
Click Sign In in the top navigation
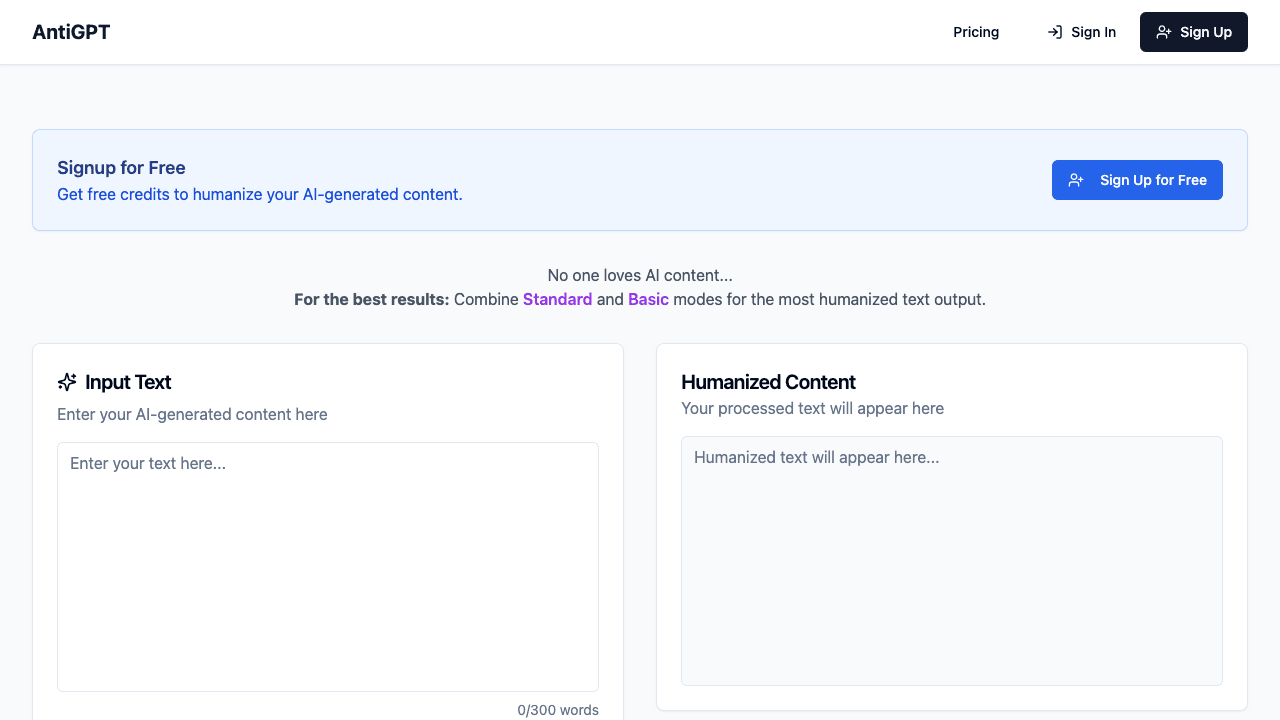(x=1093, y=32)
